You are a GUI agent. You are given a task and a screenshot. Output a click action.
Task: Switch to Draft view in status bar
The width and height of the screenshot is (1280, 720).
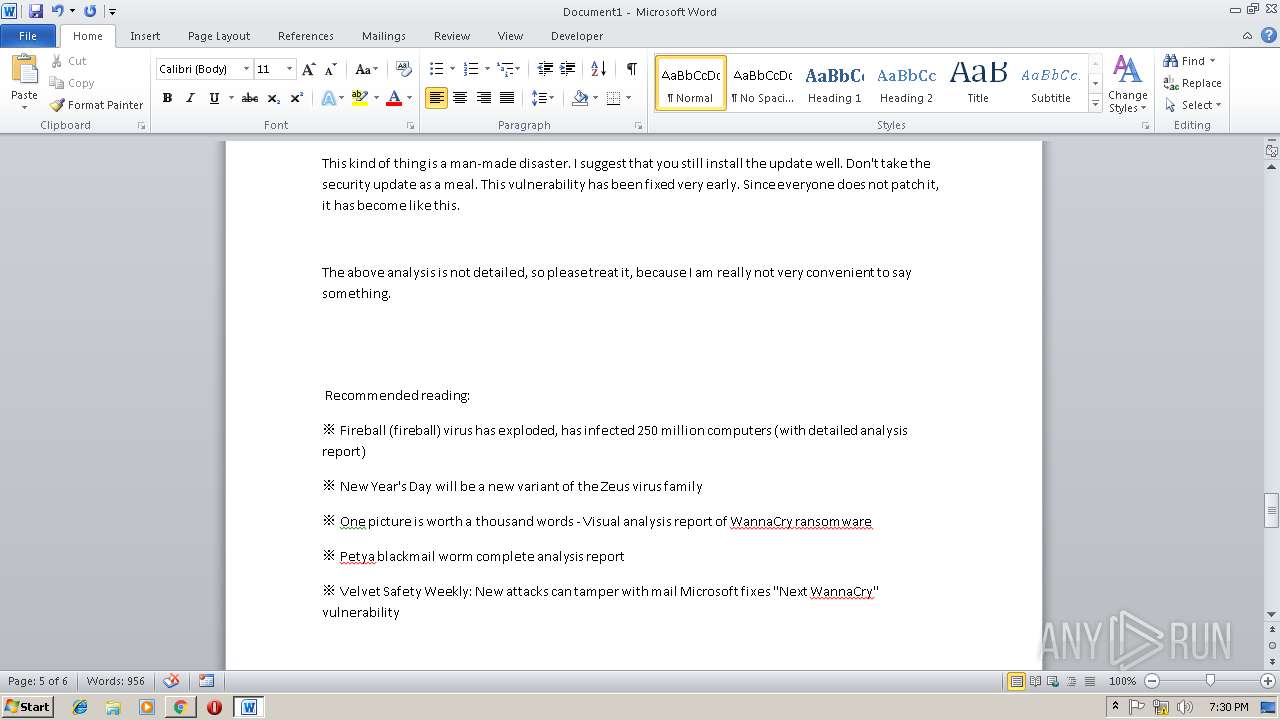pos(1088,681)
